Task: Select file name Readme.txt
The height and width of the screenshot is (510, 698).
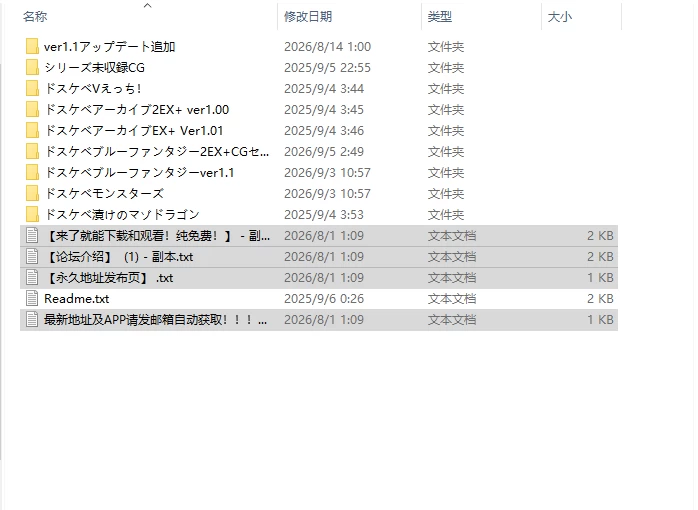Action: [77, 298]
